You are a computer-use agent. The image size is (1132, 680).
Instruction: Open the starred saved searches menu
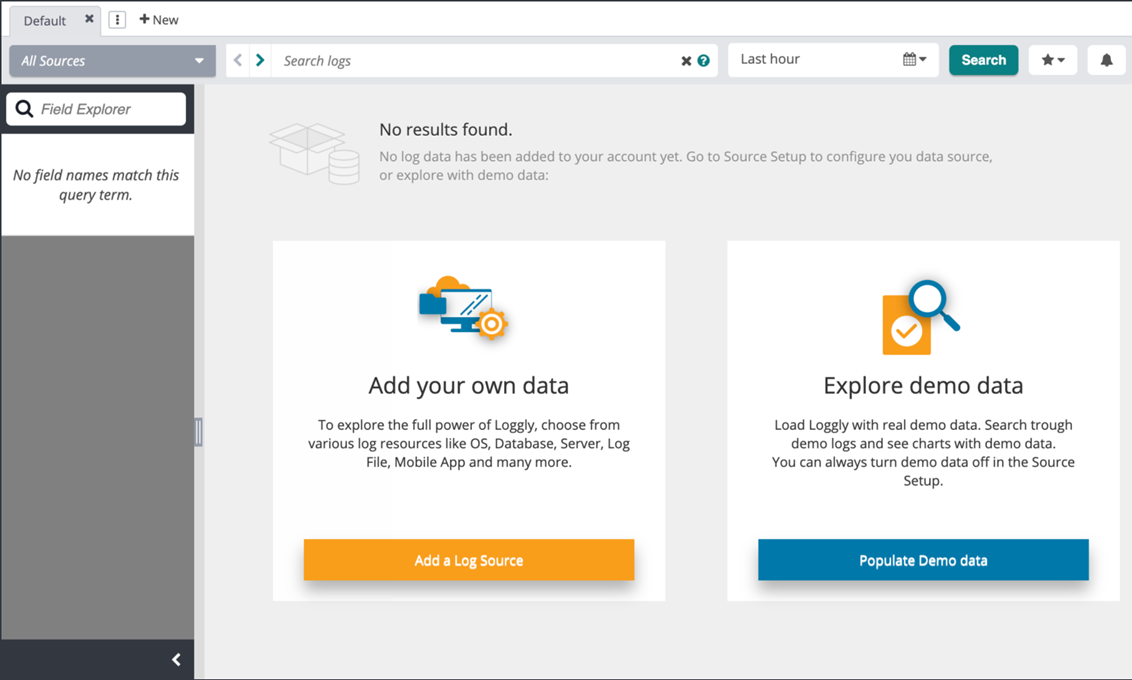point(1052,60)
